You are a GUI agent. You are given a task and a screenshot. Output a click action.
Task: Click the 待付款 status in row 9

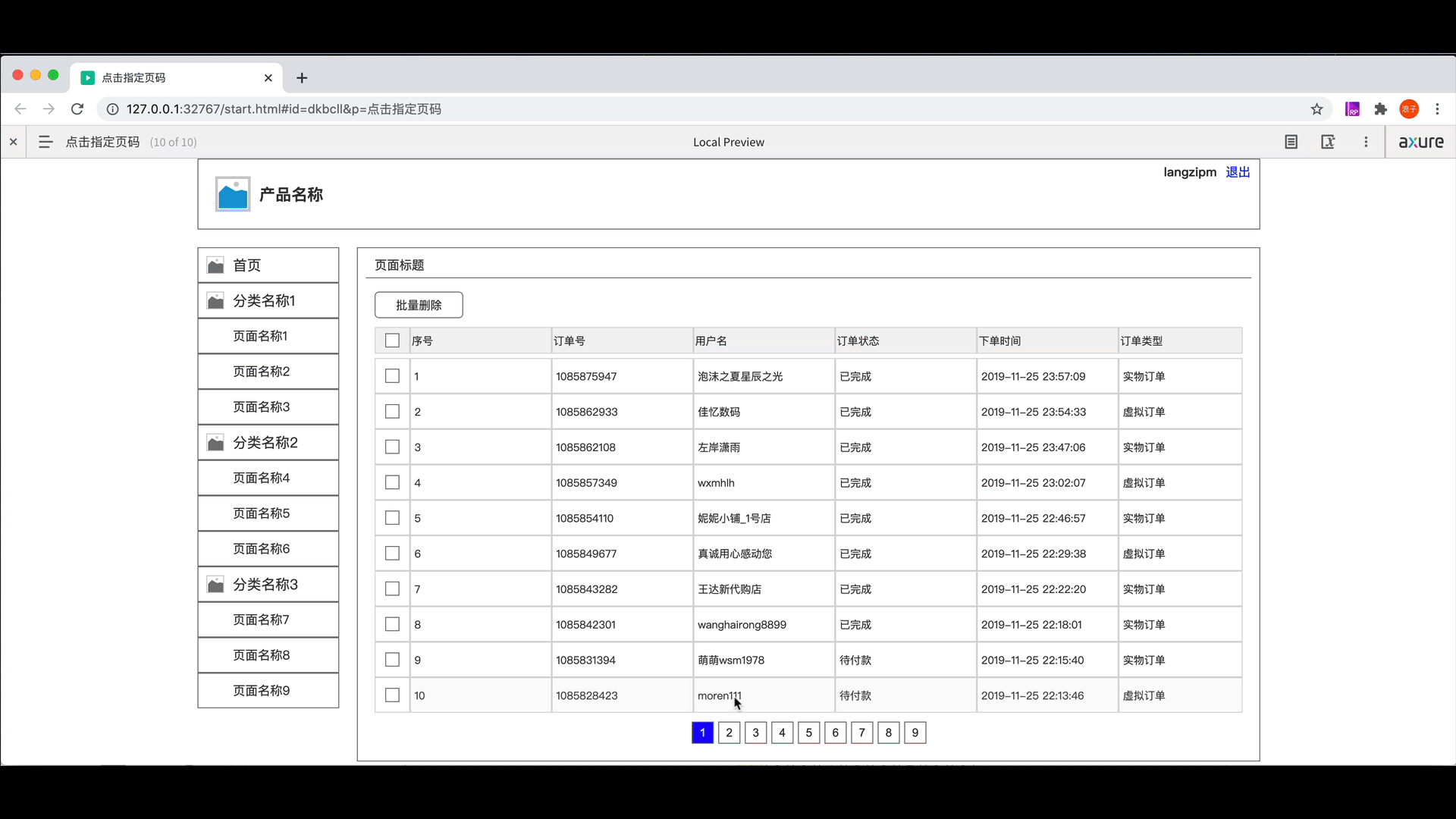pos(855,661)
